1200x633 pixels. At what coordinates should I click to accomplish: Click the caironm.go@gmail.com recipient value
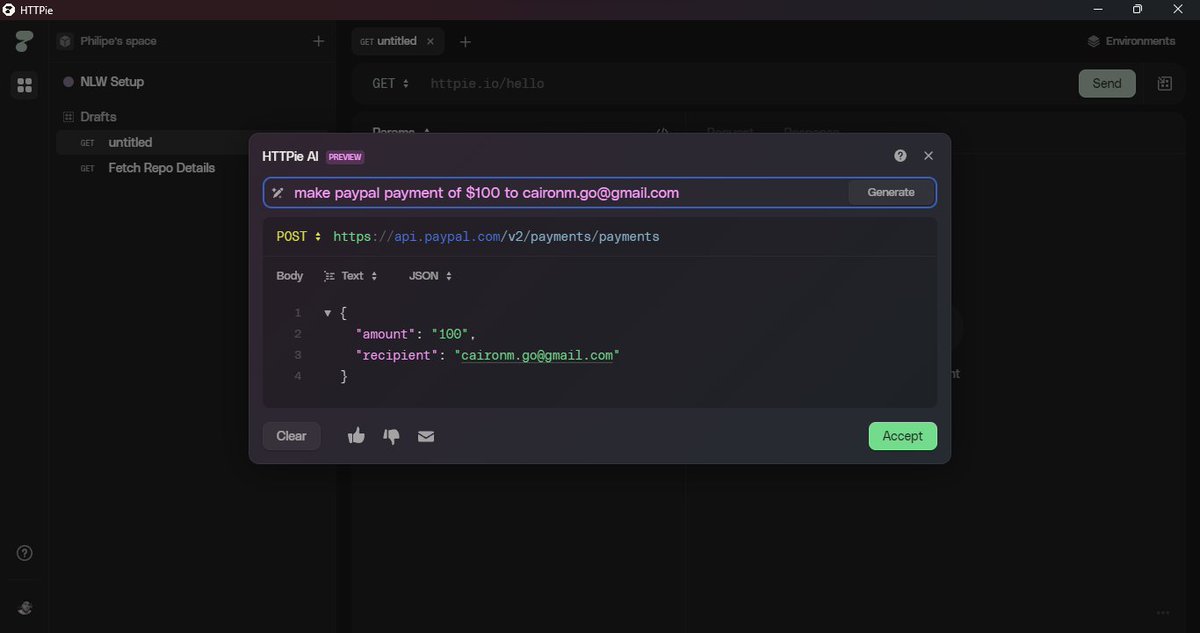(x=538, y=355)
